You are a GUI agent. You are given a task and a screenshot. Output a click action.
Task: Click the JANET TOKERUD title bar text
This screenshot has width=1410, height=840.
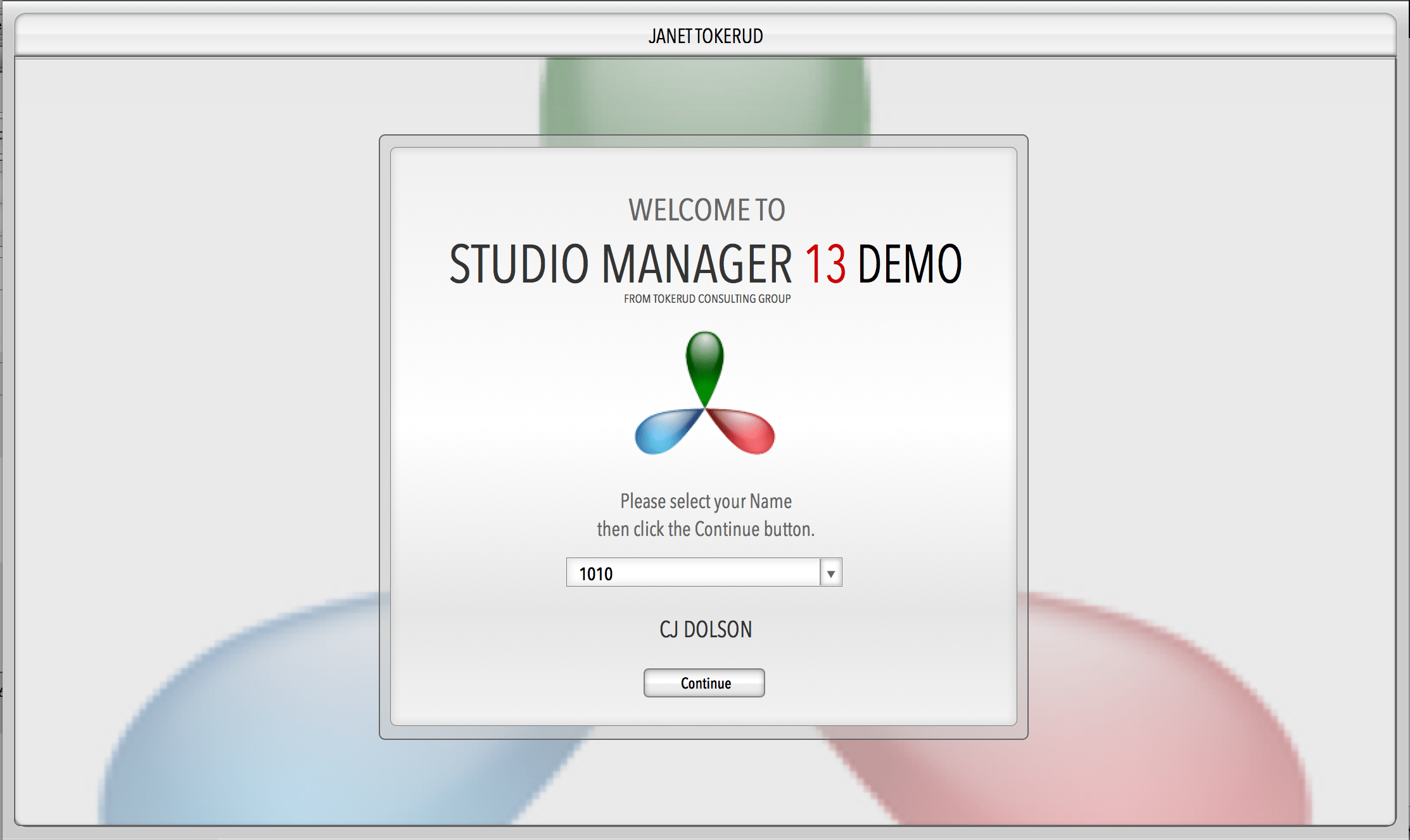704,36
